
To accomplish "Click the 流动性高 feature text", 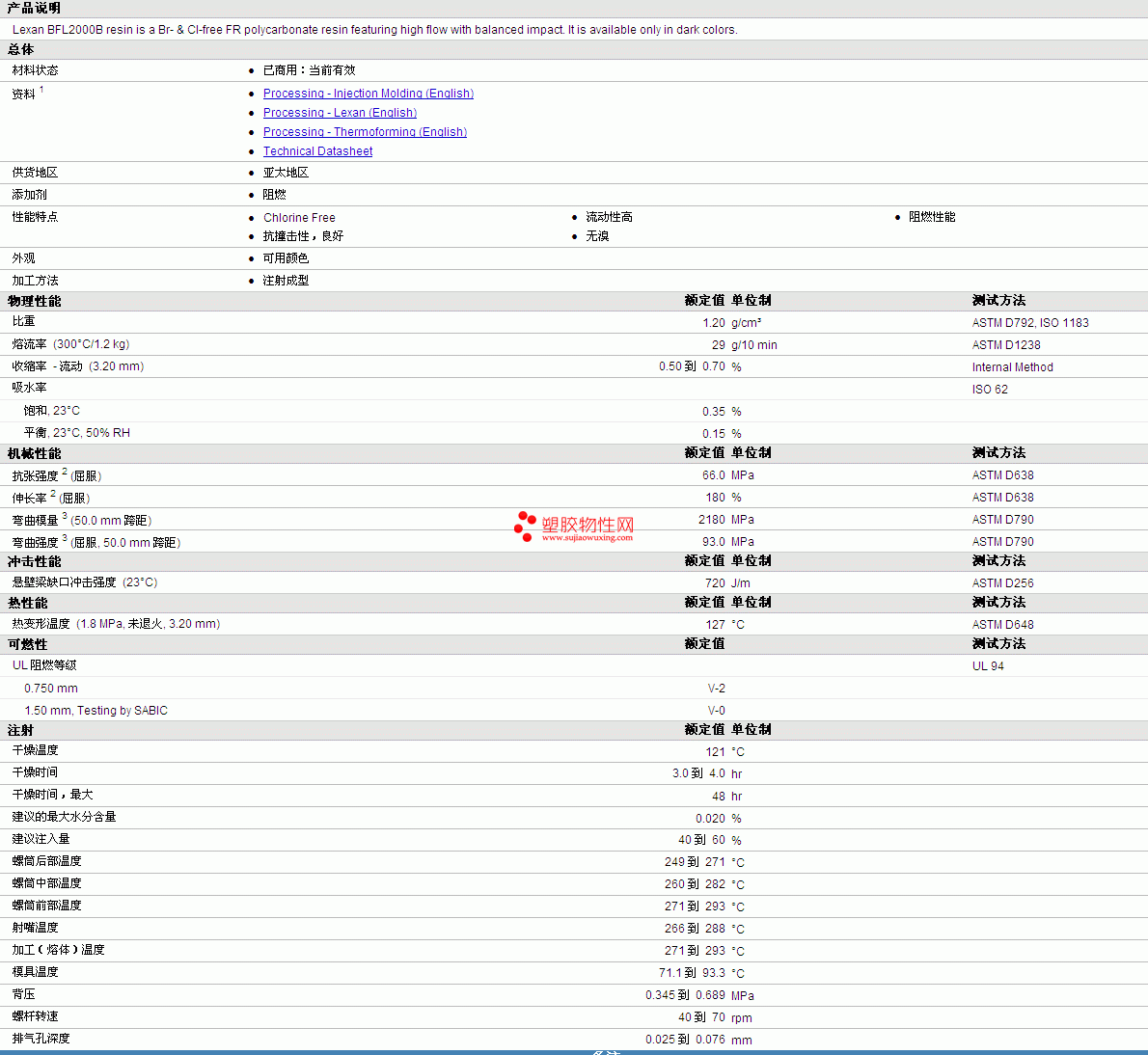I will click(609, 217).
